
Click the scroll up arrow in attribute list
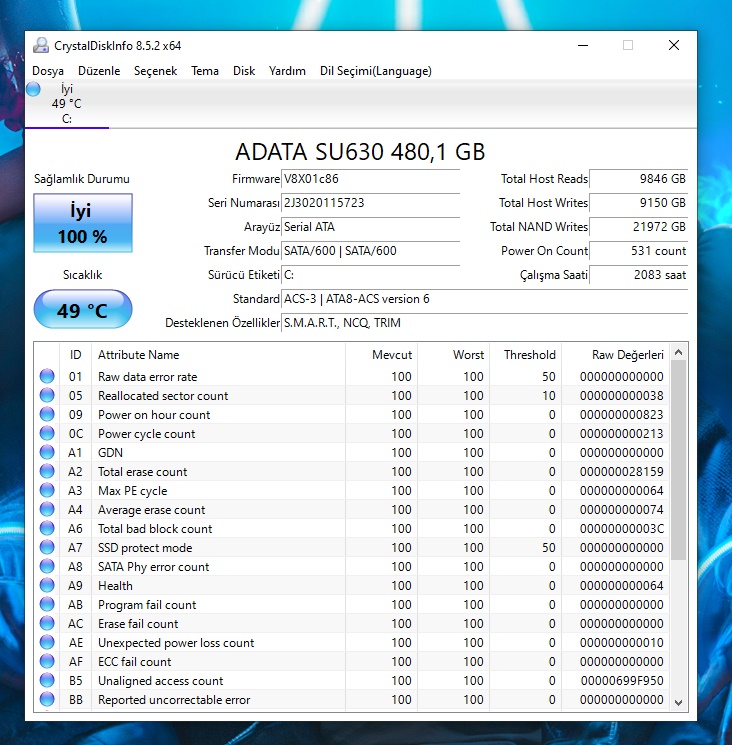[x=680, y=353]
